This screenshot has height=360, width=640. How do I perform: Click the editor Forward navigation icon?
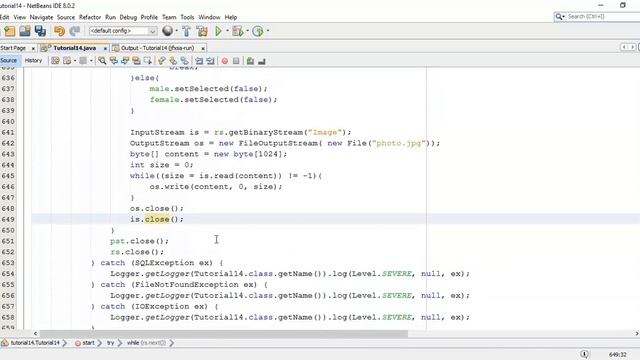click(83, 61)
